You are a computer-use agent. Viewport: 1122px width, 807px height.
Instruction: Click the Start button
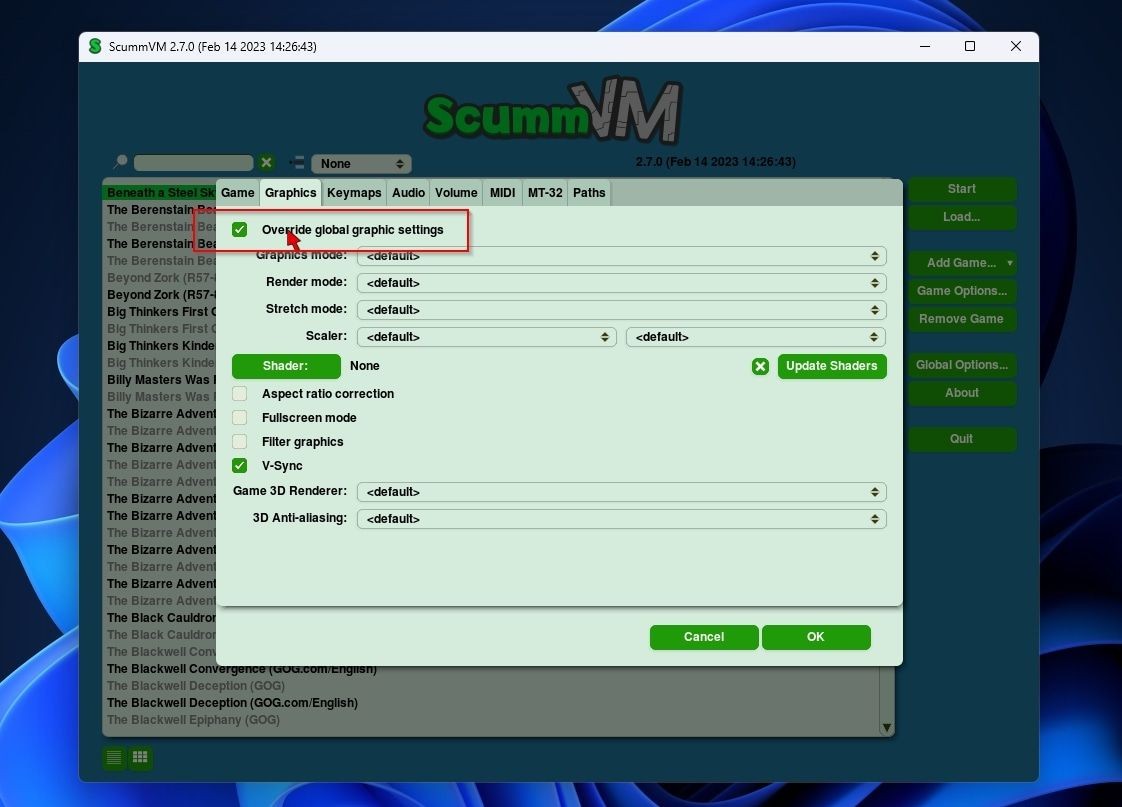962,189
